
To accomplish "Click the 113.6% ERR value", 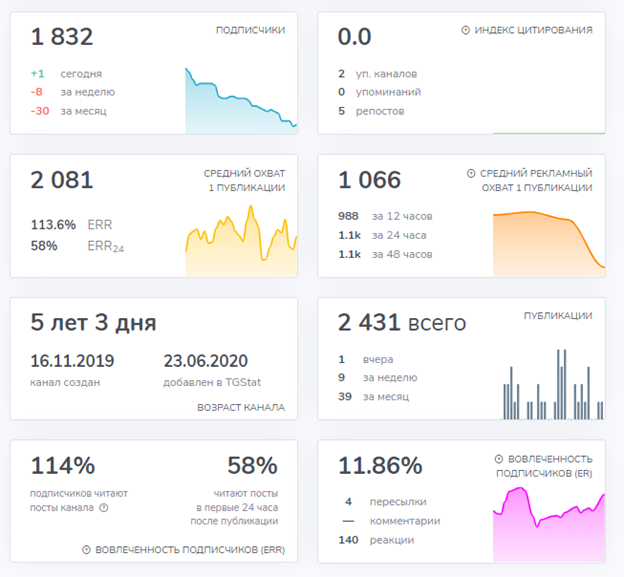I will point(53,225).
